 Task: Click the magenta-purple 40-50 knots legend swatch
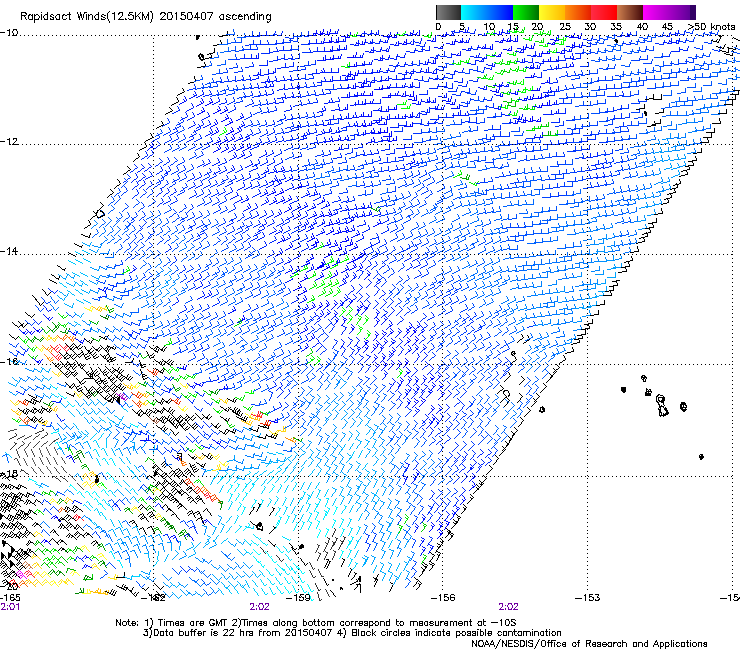(x=669, y=12)
